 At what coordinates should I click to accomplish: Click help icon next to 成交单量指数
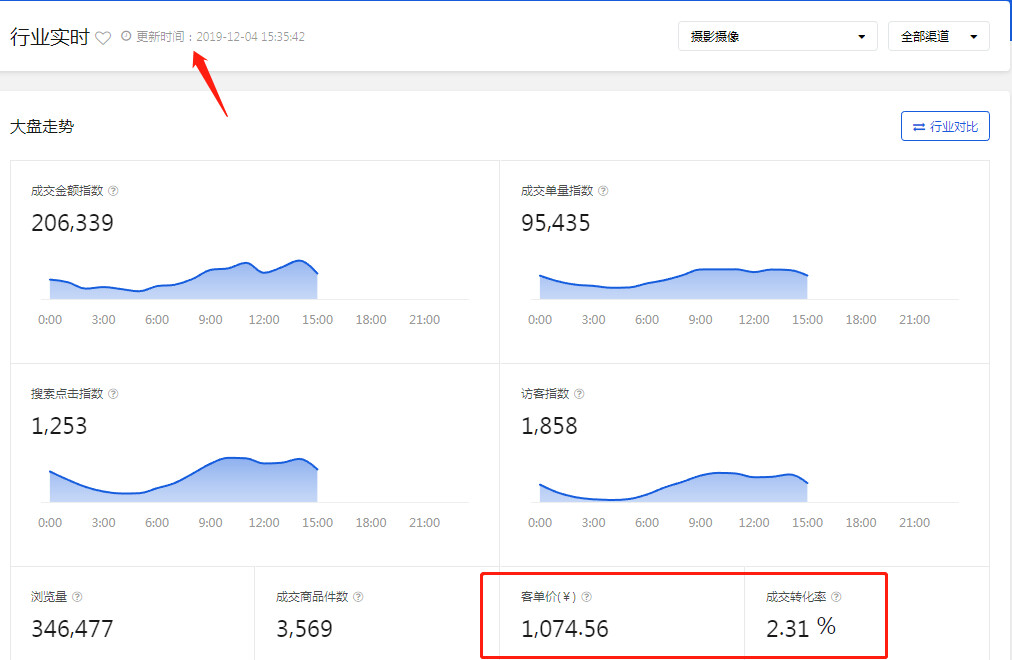tap(603, 191)
